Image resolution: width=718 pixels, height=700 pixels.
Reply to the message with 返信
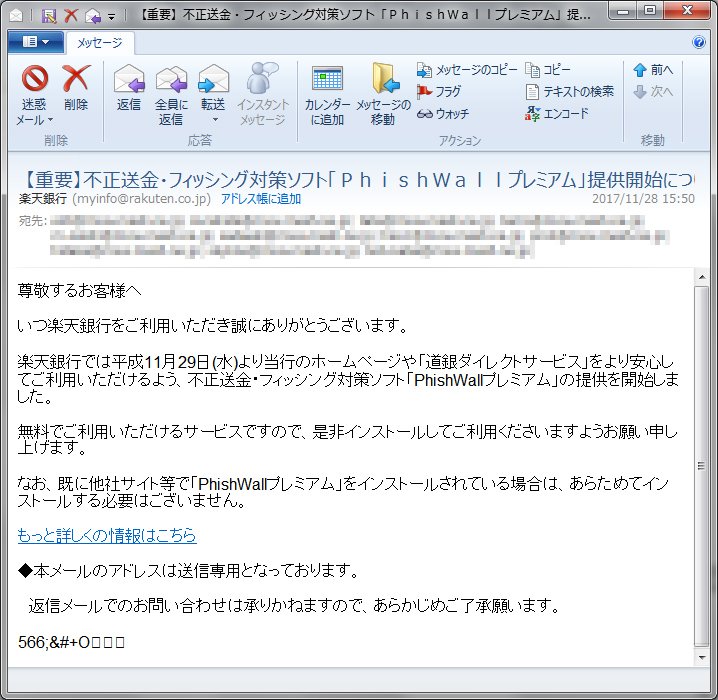[129, 88]
